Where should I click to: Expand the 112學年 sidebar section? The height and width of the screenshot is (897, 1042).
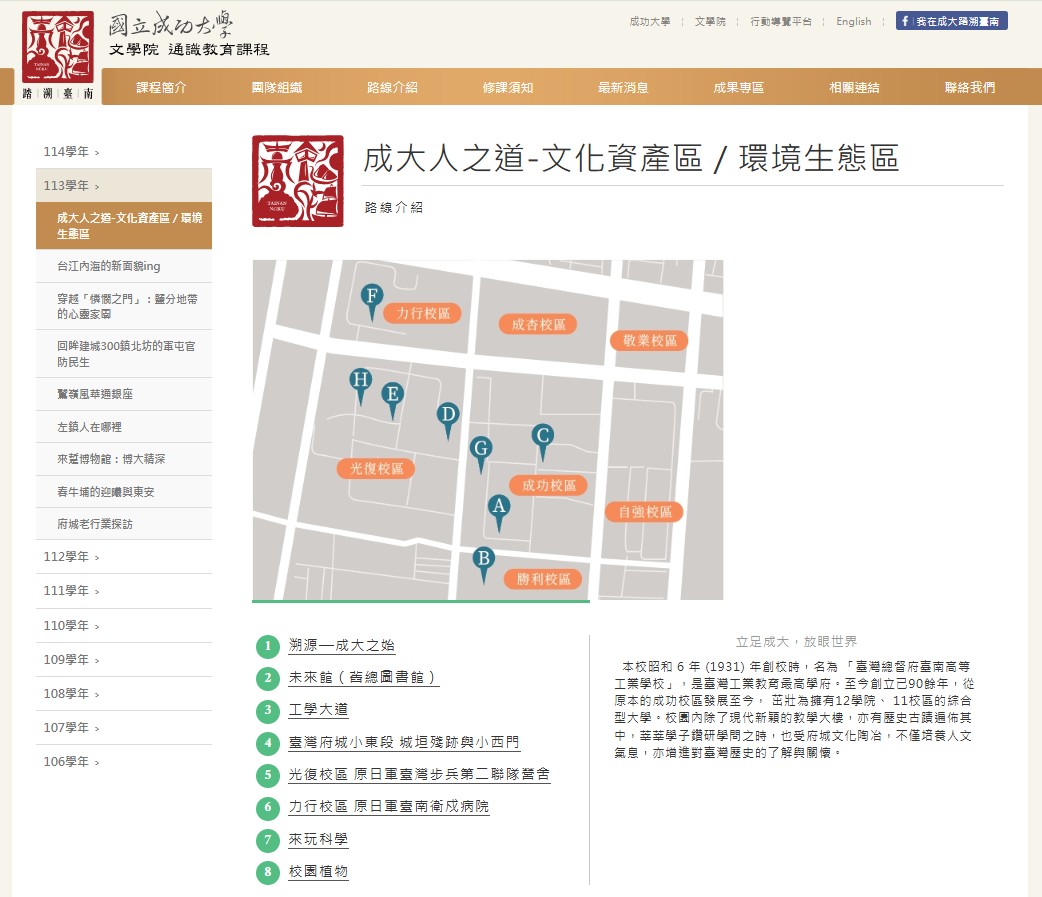pyautogui.click(x=71, y=557)
